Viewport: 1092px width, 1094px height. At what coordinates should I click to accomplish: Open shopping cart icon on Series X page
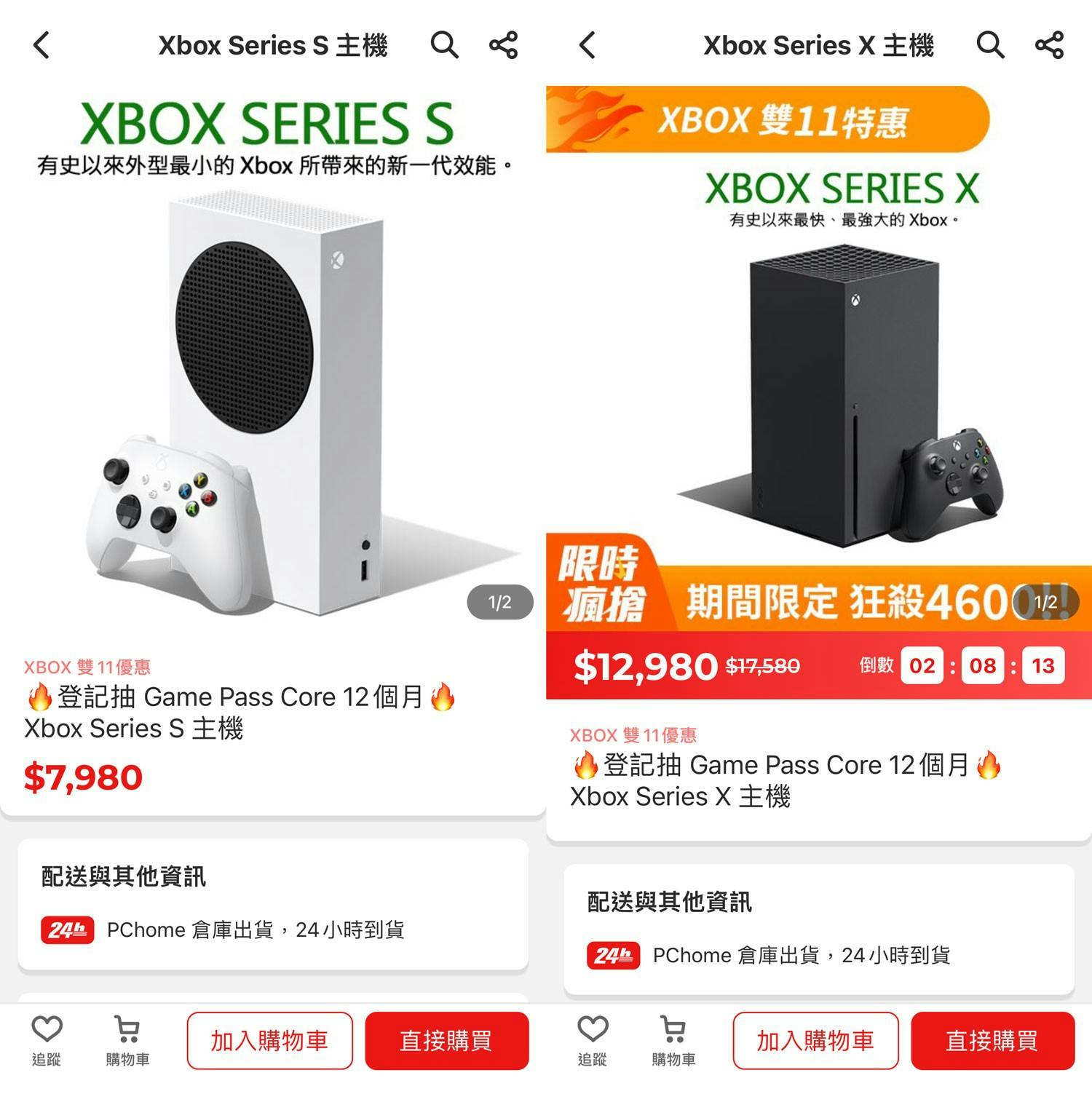(674, 1041)
